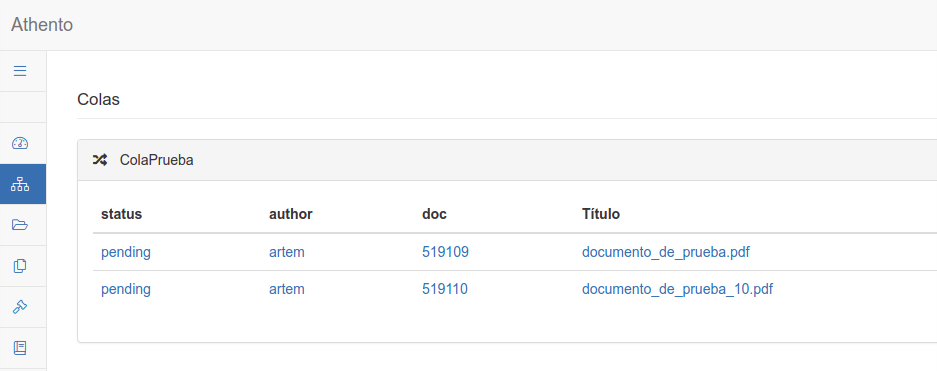Open the ColaPrueba queue header
The width and height of the screenshot is (937, 371).
157,160
